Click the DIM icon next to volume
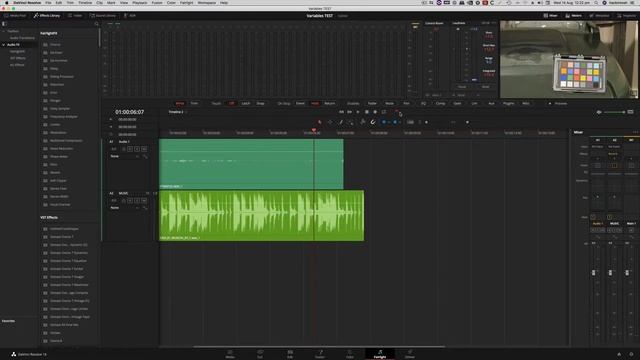The image size is (640, 360). pos(631,112)
